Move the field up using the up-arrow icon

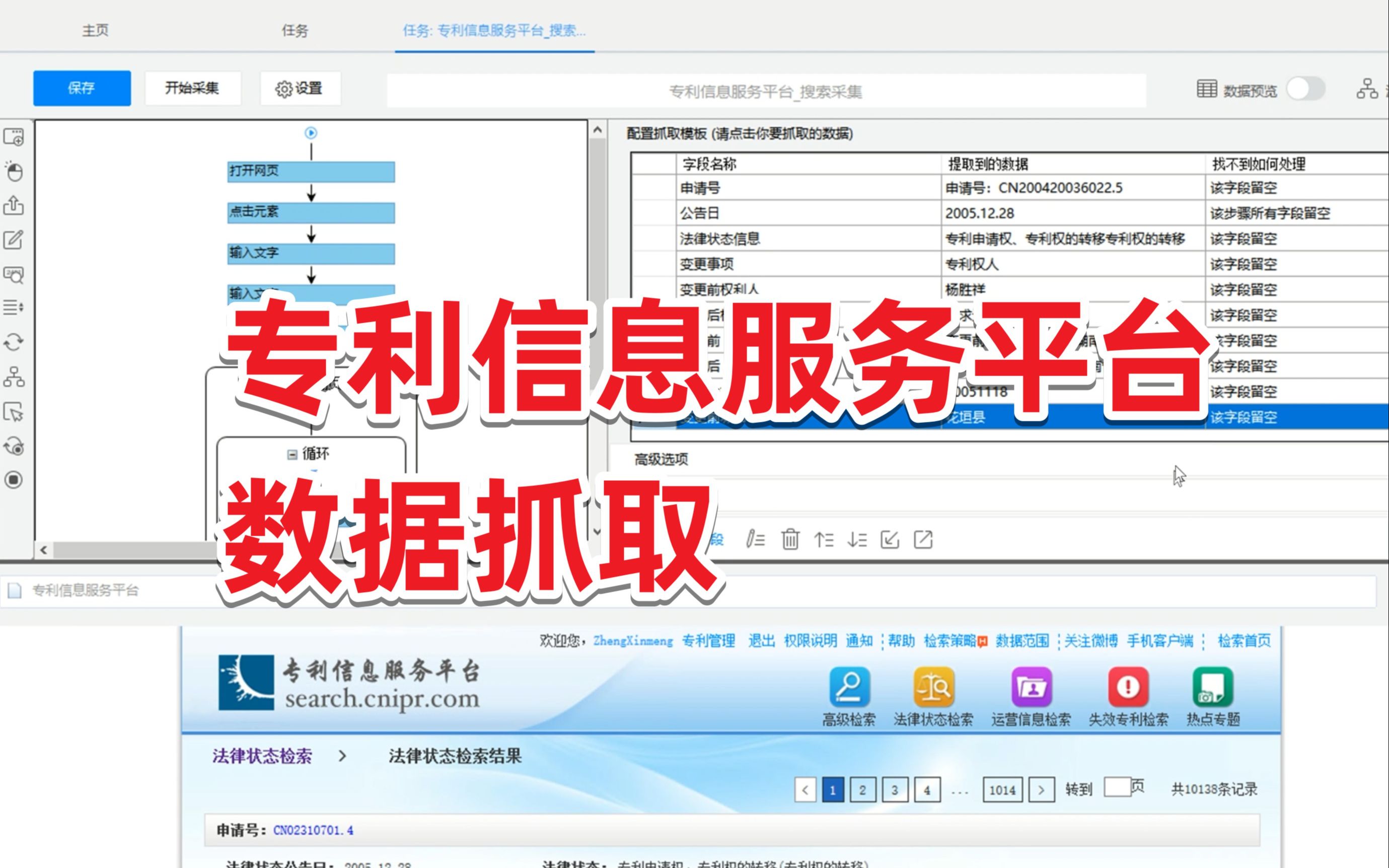[825, 540]
